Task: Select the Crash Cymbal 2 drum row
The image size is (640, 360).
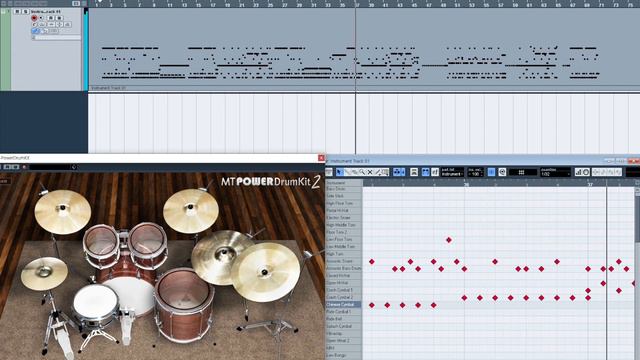Action: (343, 297)
